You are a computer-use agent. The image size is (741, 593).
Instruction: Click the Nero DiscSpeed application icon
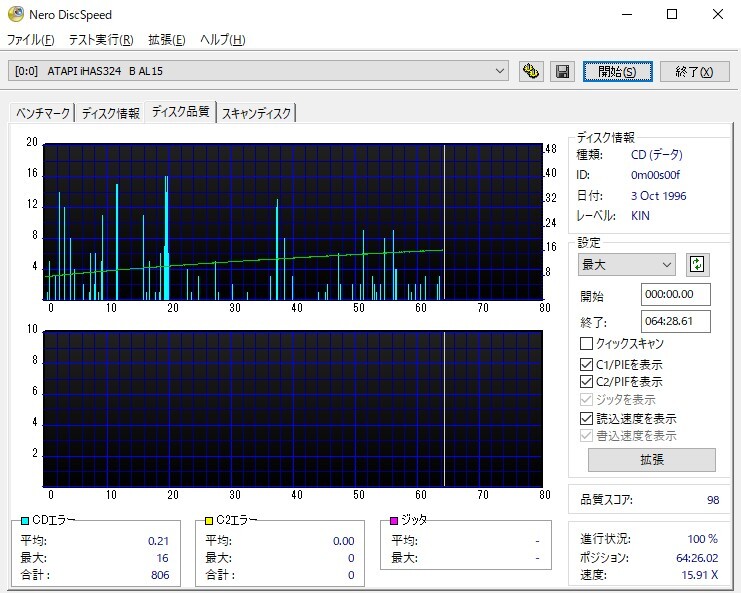pyautogui.click(x=16, y=14)
